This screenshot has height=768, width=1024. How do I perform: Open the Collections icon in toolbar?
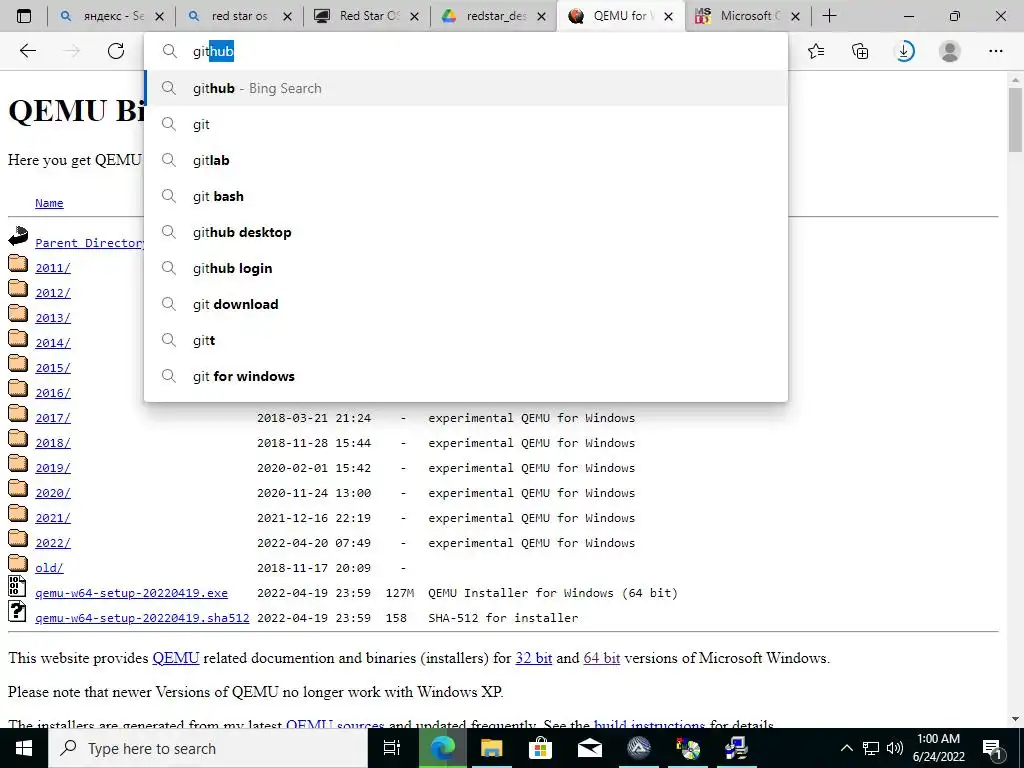pos(860,51)
